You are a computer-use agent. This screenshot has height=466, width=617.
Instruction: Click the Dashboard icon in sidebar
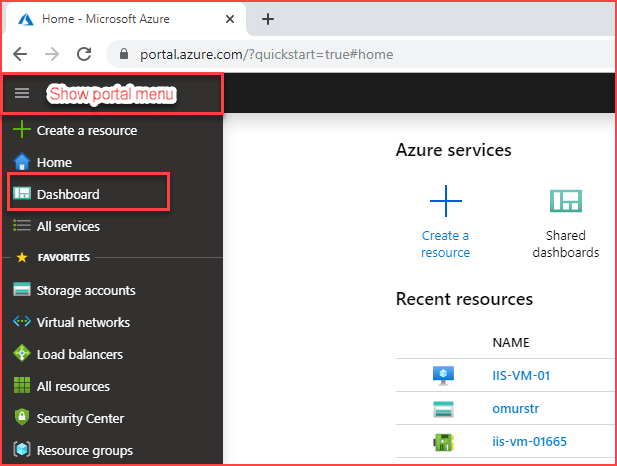(22, 193)
